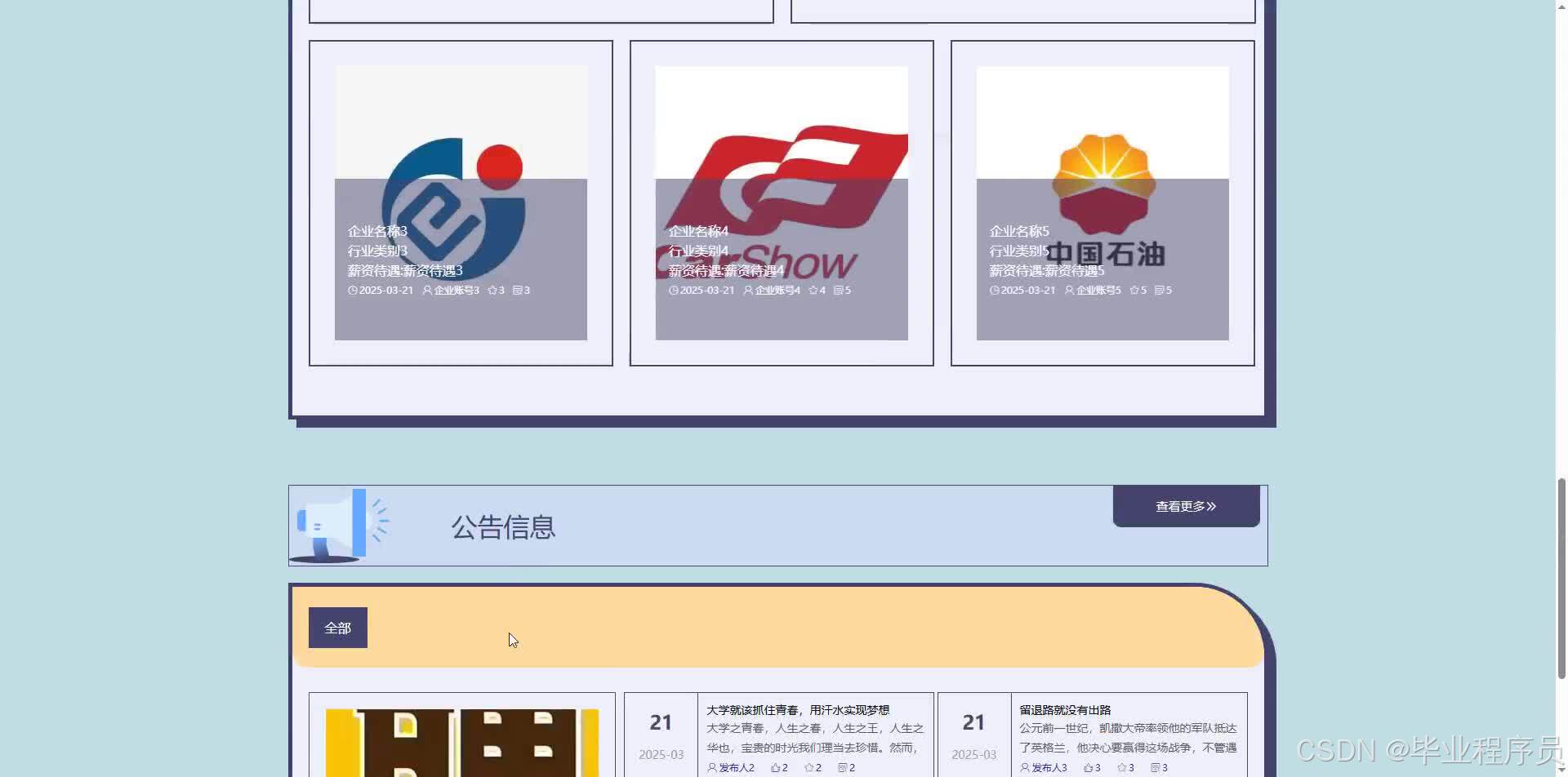This screenshot has height=777, width=1568.
Task: Click the comment count icon on 企业名称5 card
Action: [1158, 291]
